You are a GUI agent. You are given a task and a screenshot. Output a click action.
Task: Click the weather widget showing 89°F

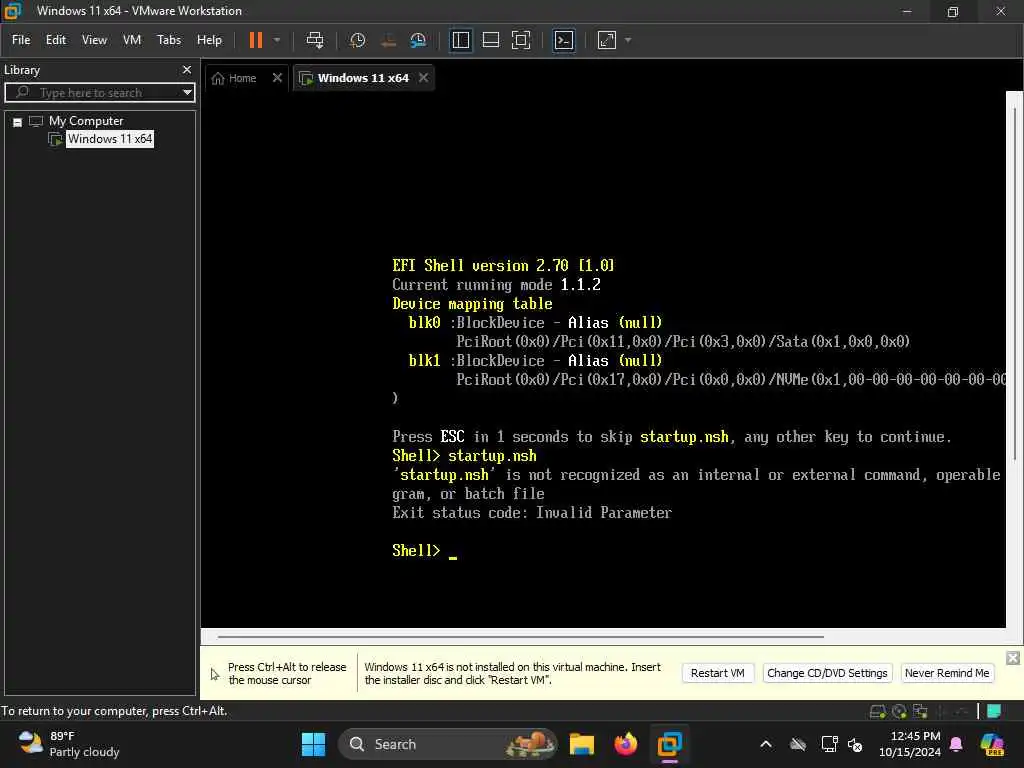[69, 744]
